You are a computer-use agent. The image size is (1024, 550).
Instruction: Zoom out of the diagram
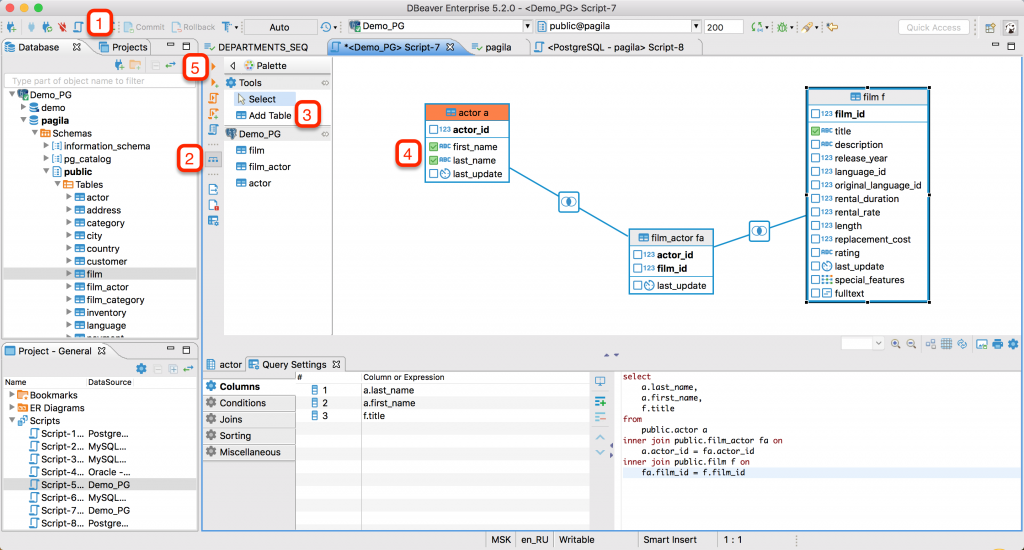click(911, 344)
